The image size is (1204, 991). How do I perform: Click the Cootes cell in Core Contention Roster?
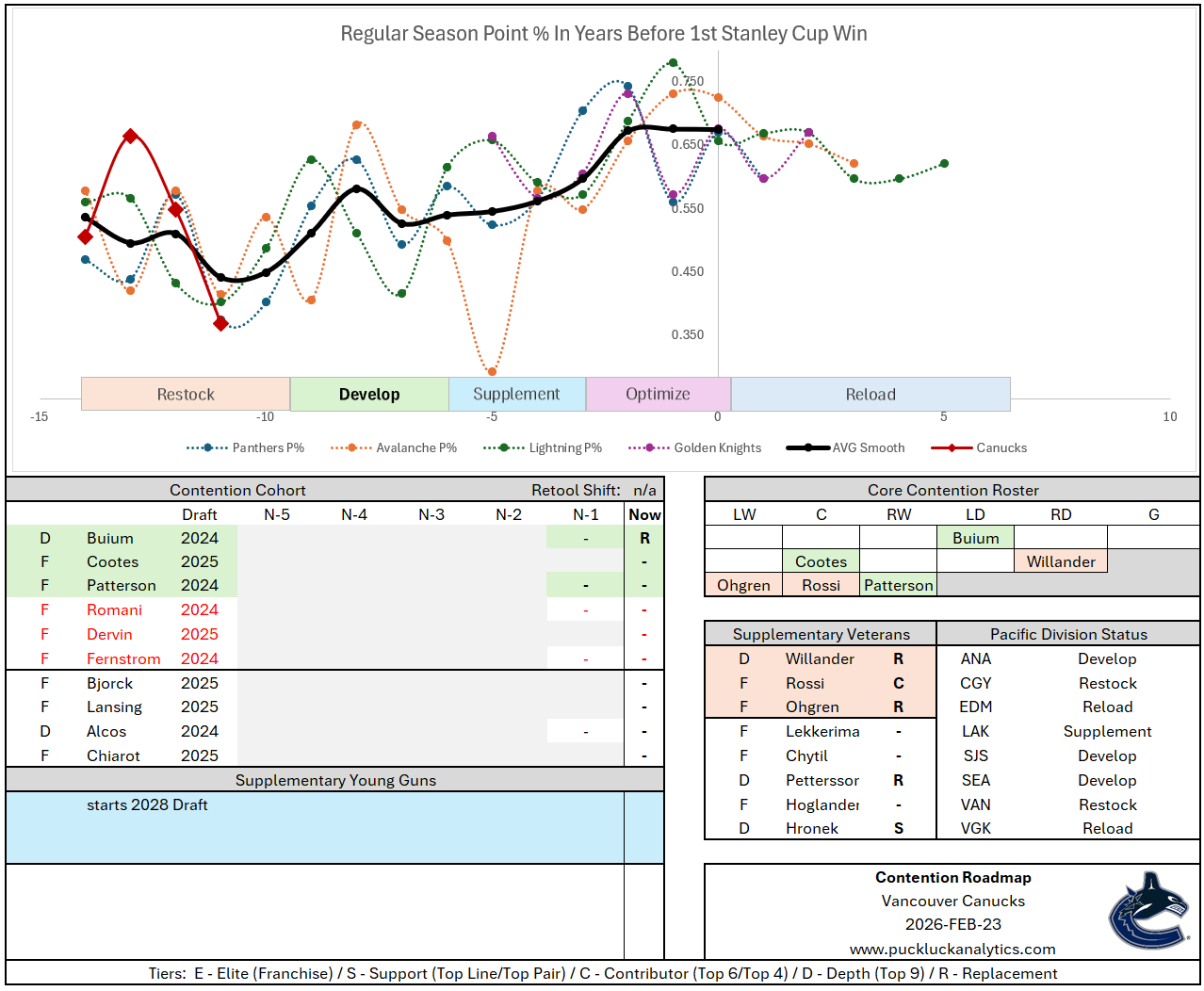point(821,561)
